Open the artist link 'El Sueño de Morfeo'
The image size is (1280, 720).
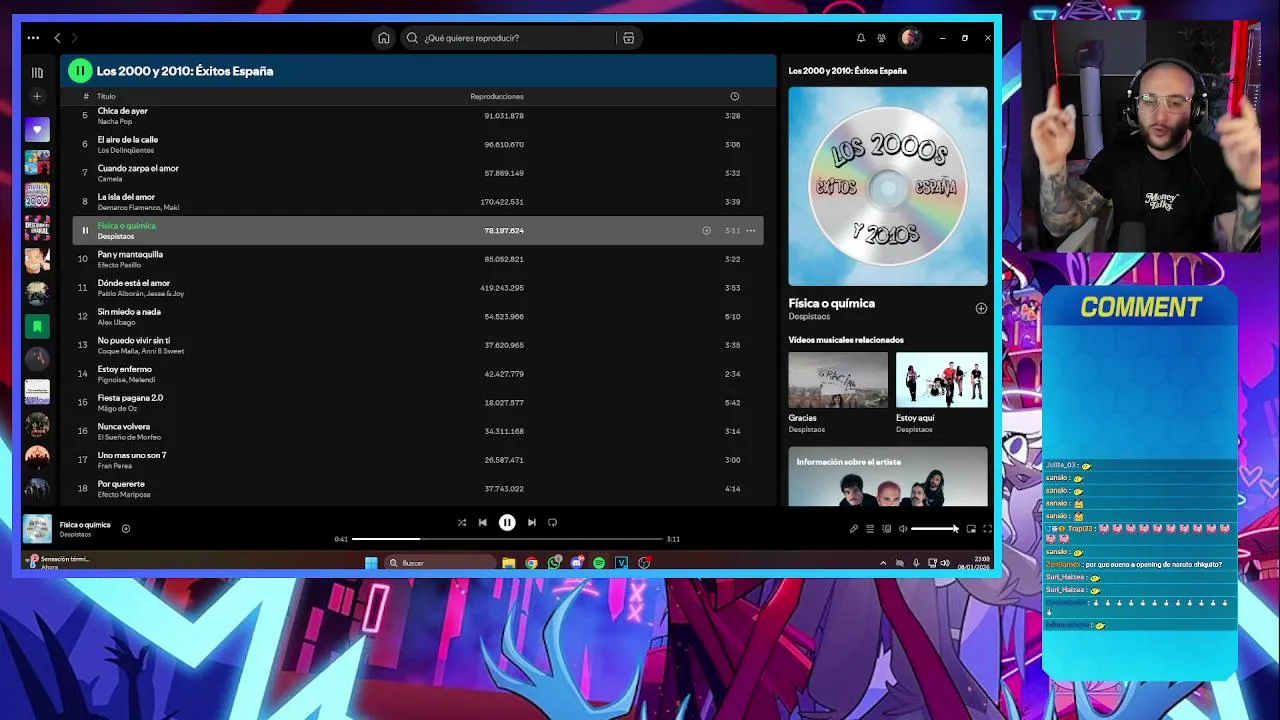[129, 437]
